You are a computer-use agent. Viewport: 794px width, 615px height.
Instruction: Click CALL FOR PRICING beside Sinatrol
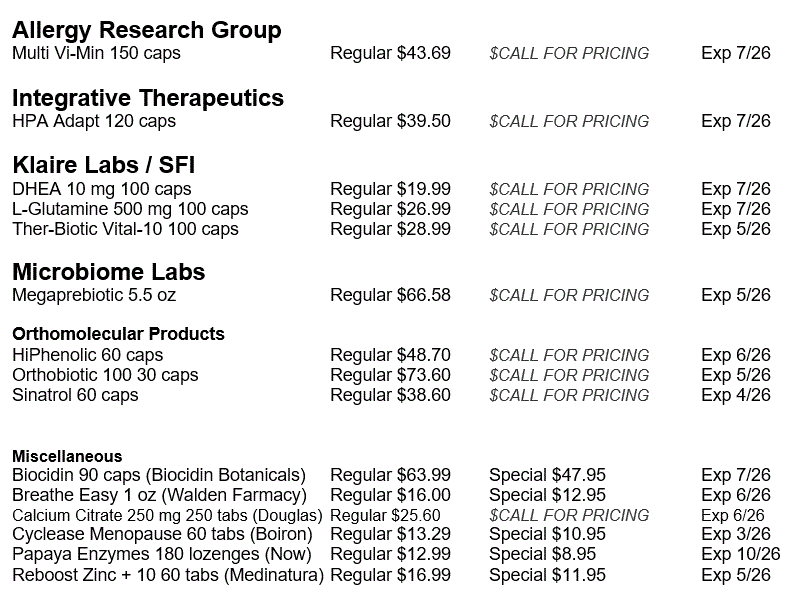tap(569, 395)
